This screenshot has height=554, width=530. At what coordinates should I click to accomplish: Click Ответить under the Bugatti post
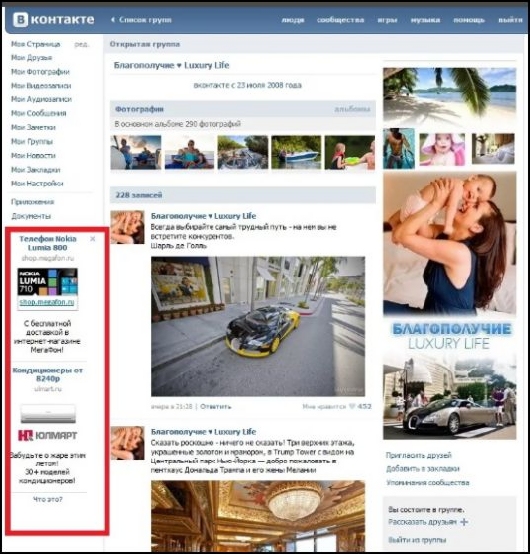(216, 406)
